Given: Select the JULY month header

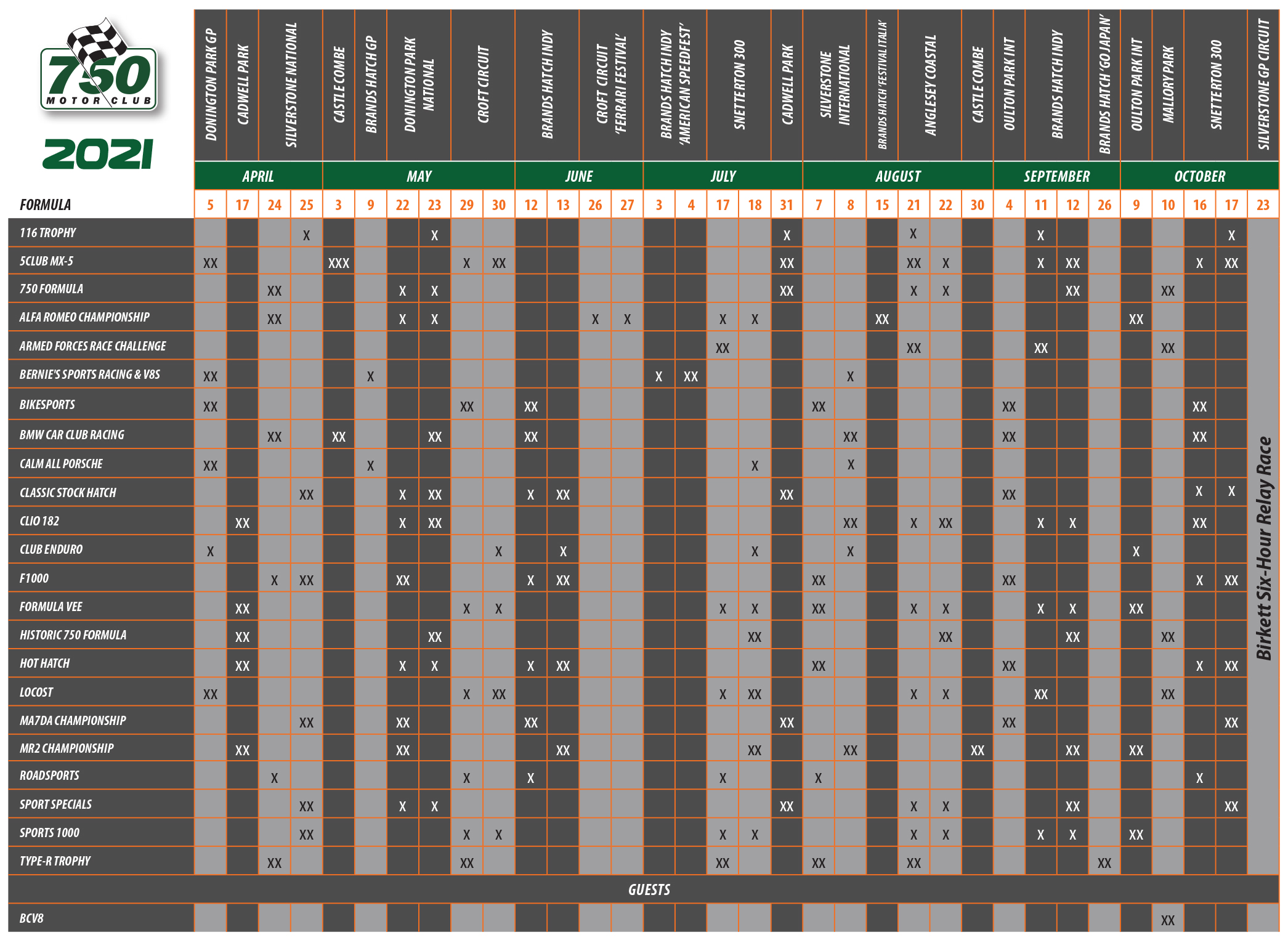Looking at the screenshot, I should 723,176.
